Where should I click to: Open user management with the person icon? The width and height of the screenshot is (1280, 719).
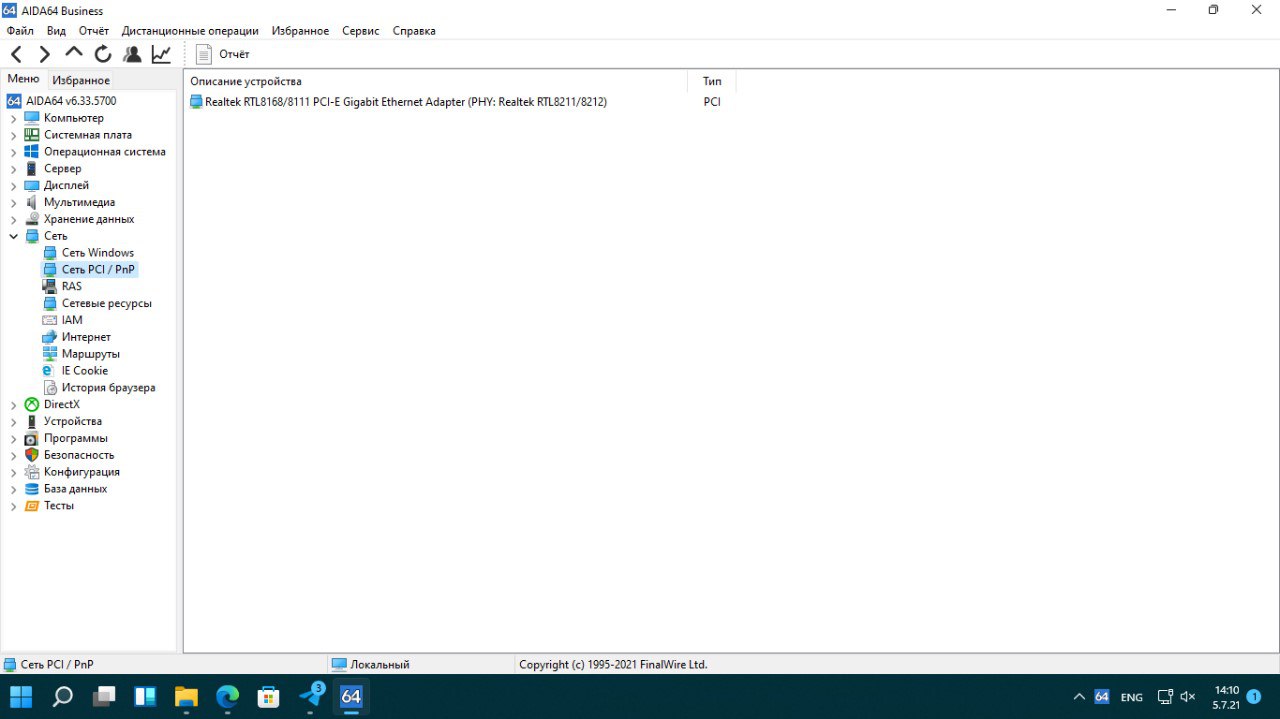click(132, 54)
